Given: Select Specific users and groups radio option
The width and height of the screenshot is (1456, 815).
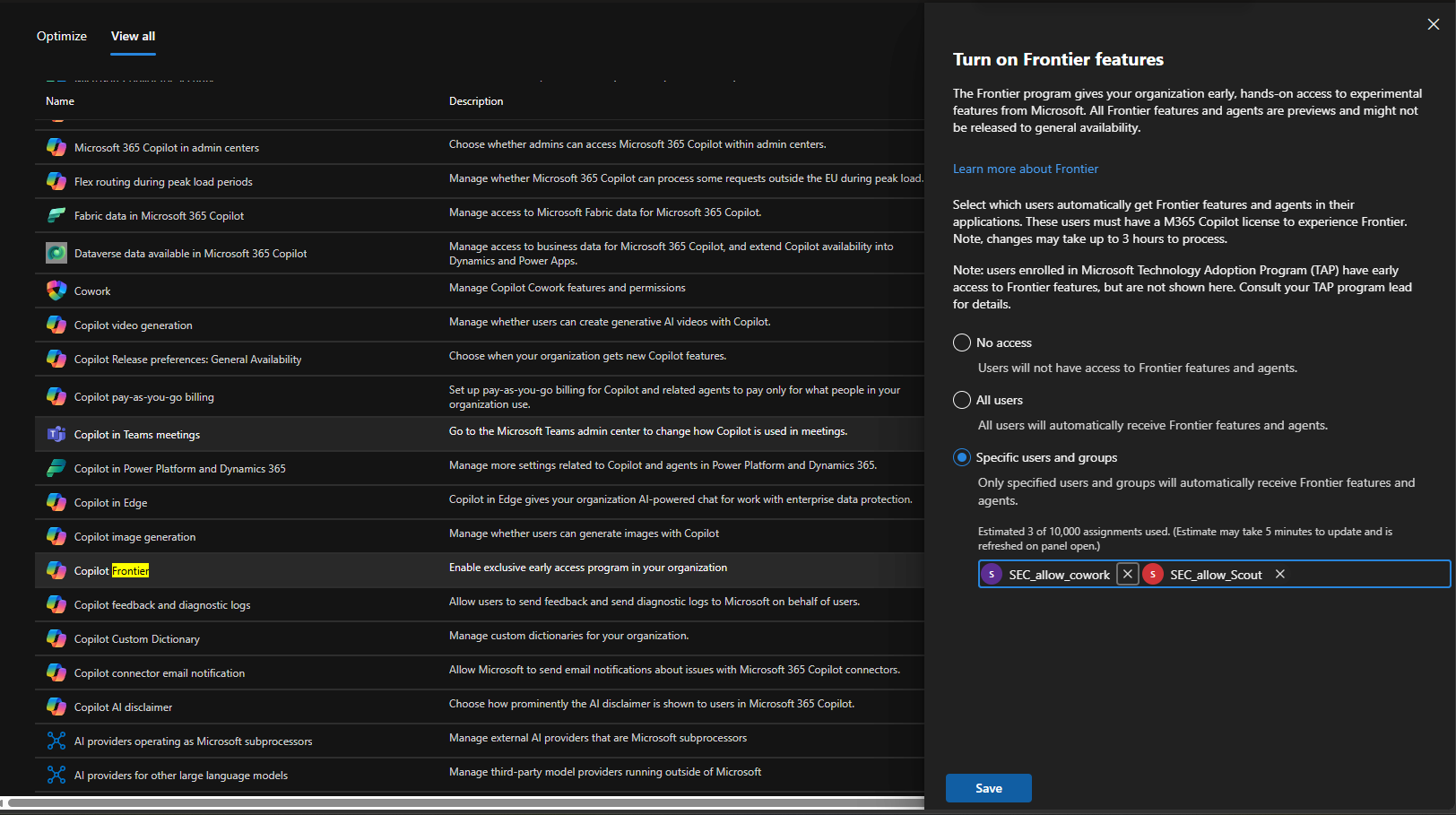Looking at the screenshot, I should point(962,457).
